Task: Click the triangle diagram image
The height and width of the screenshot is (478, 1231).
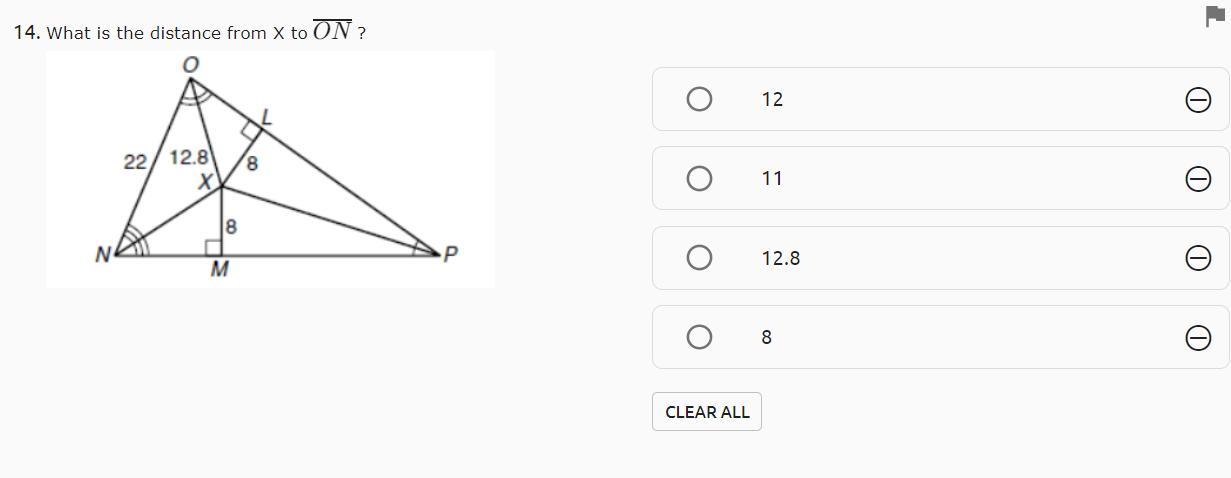Action: click(x=270, y=169)
